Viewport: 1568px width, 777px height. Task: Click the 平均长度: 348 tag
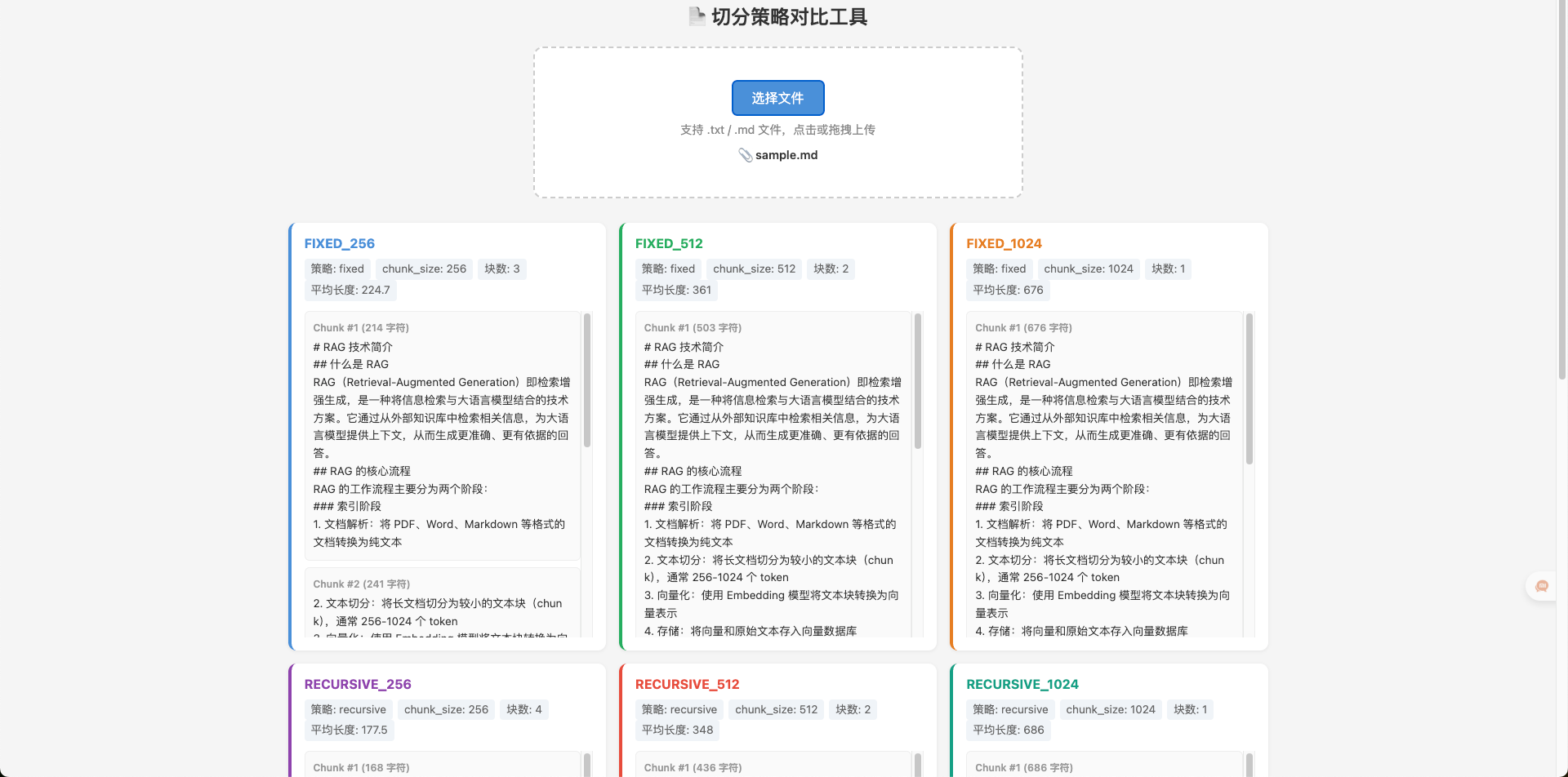[x=677, y=730]
